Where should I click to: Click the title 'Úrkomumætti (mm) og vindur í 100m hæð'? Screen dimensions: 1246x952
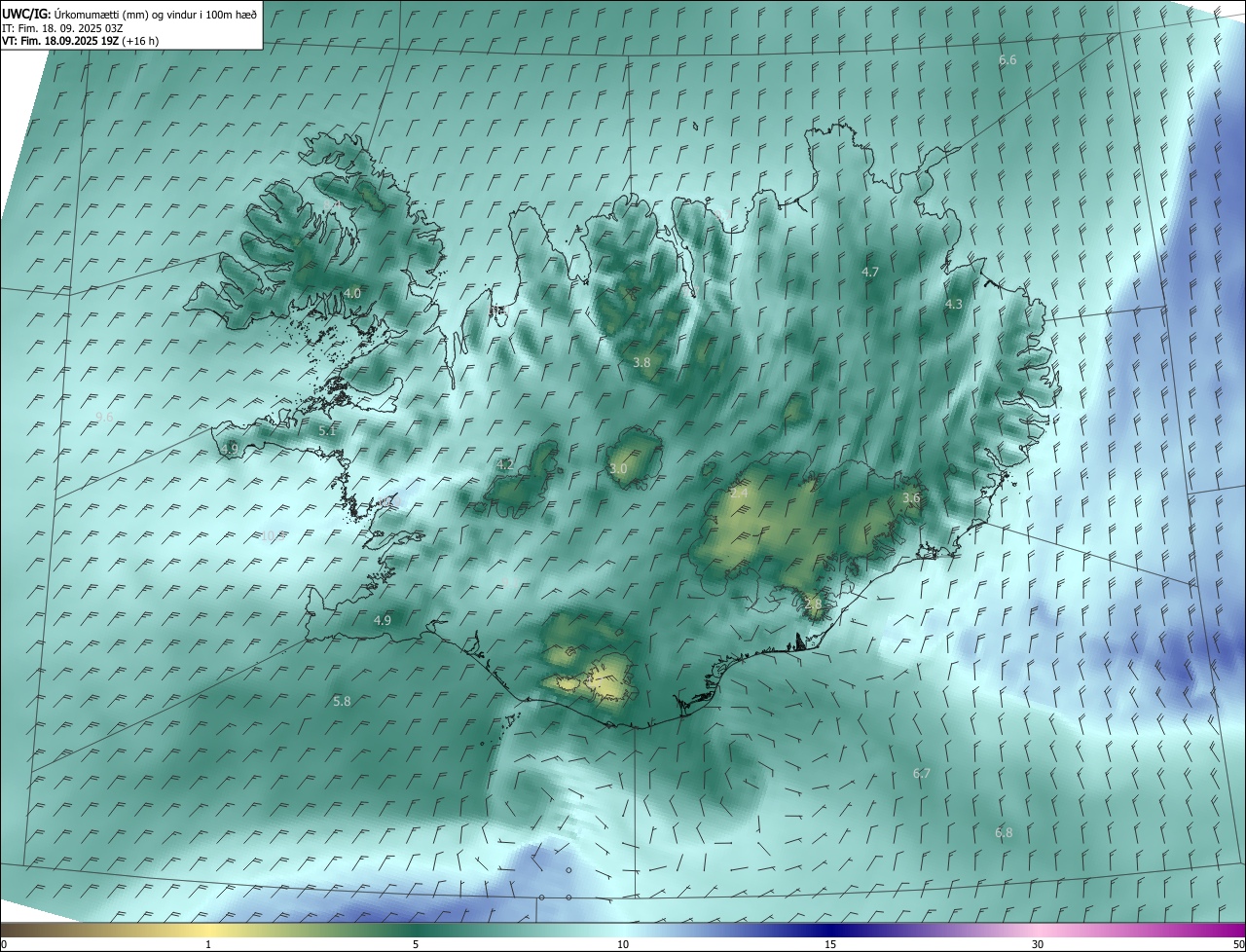tap(155, 14)
